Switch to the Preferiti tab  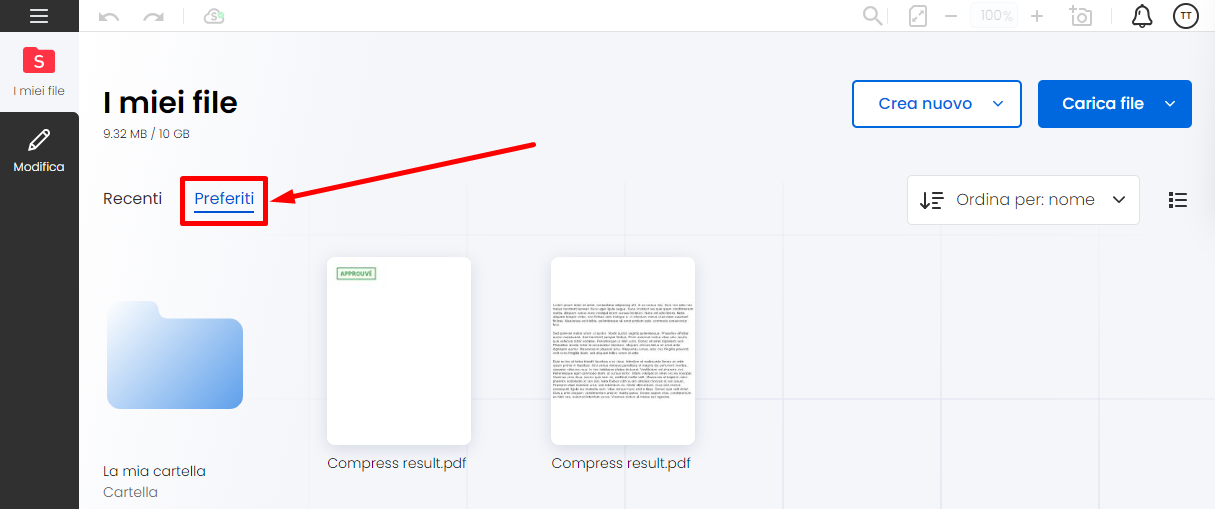coord(224,199)
